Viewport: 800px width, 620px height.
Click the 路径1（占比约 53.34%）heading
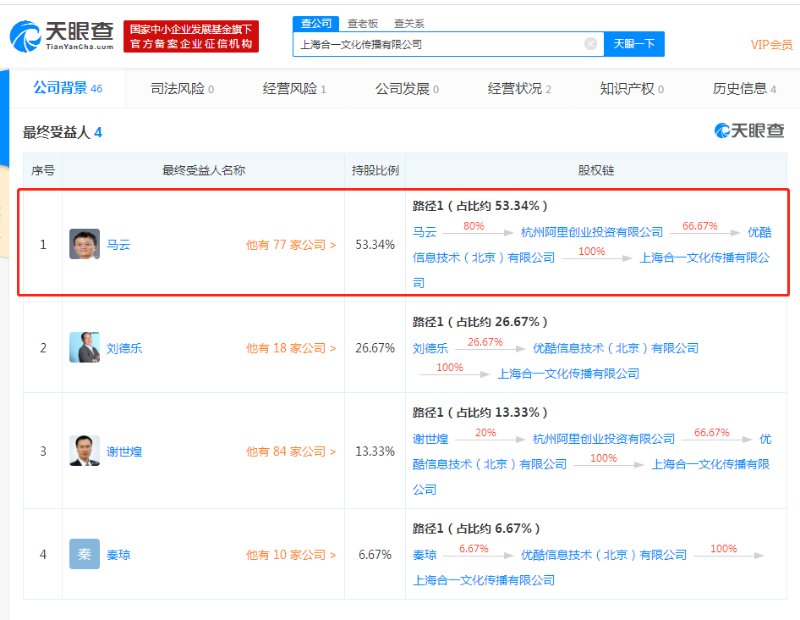coord(480,206)
